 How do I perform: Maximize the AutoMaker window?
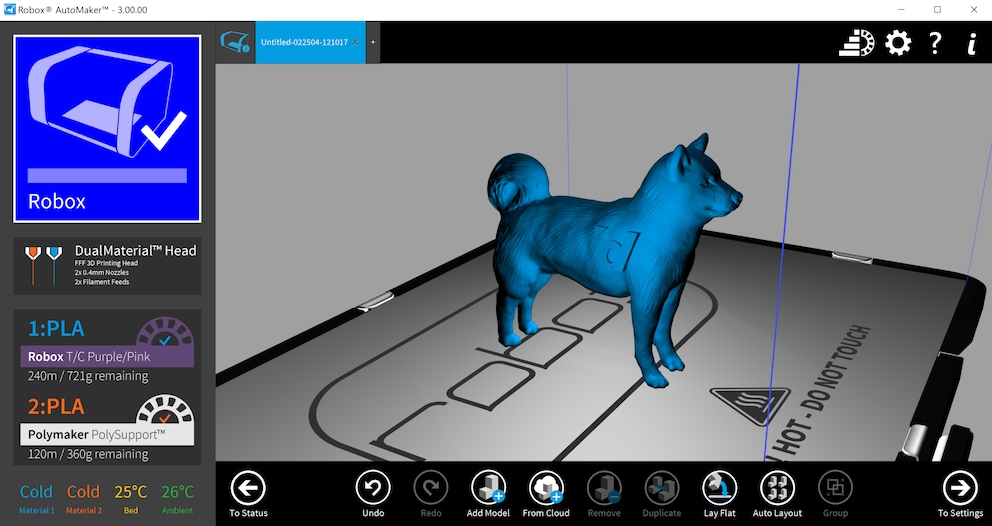[938, 9]
